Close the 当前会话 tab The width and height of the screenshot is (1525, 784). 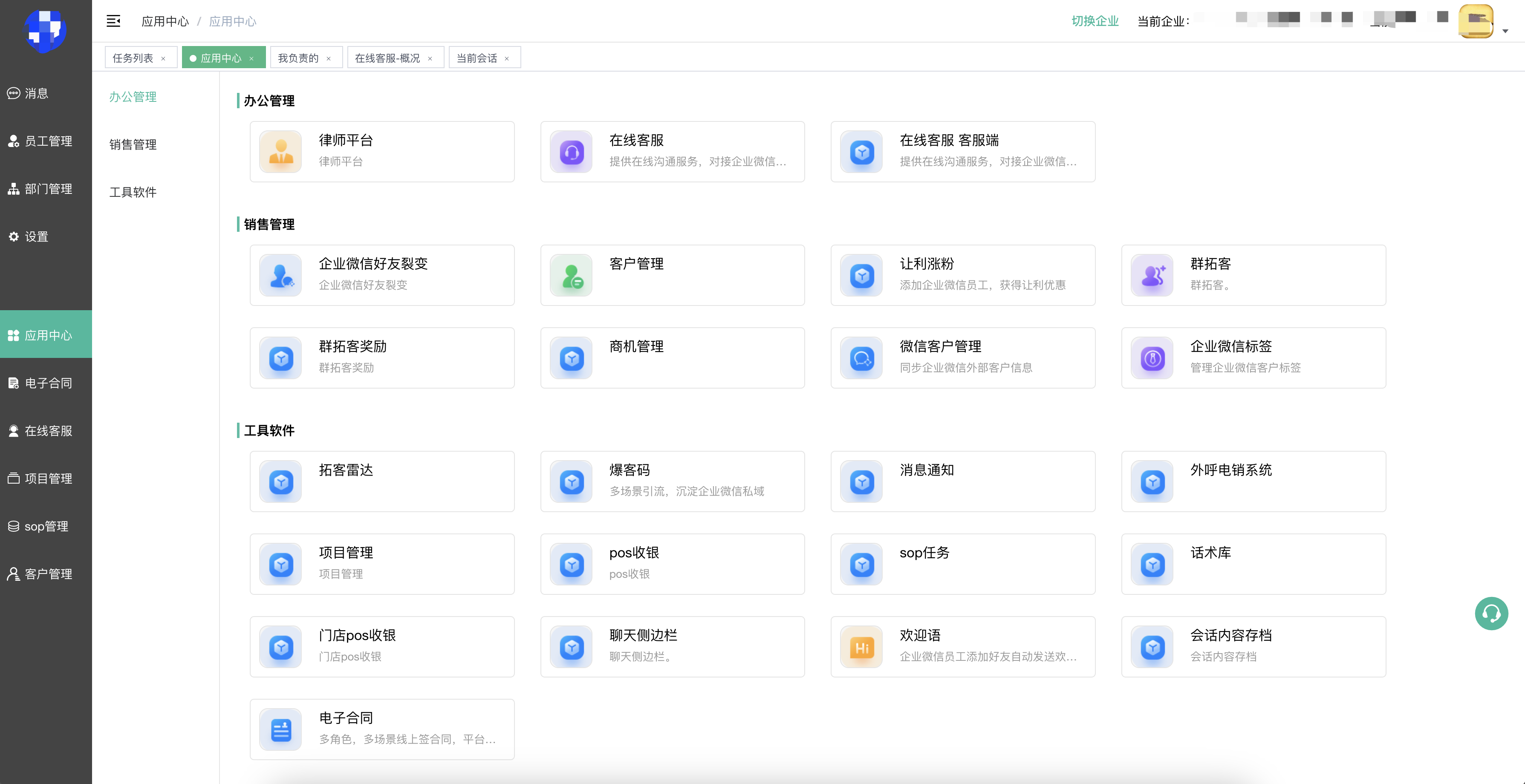507,58
